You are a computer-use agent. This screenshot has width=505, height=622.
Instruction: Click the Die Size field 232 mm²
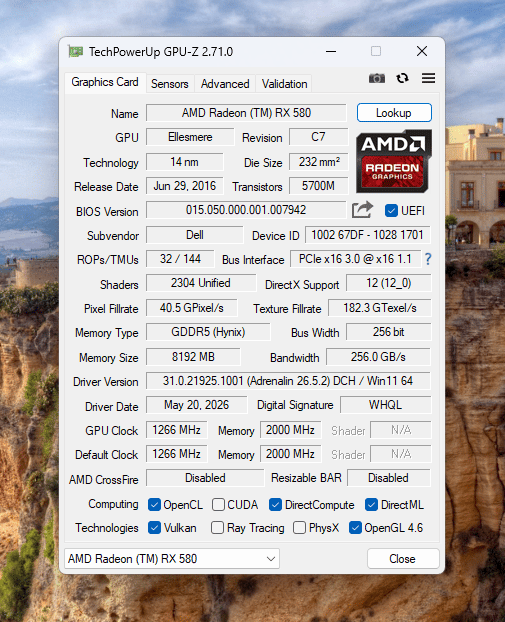(x=319, y=162)
